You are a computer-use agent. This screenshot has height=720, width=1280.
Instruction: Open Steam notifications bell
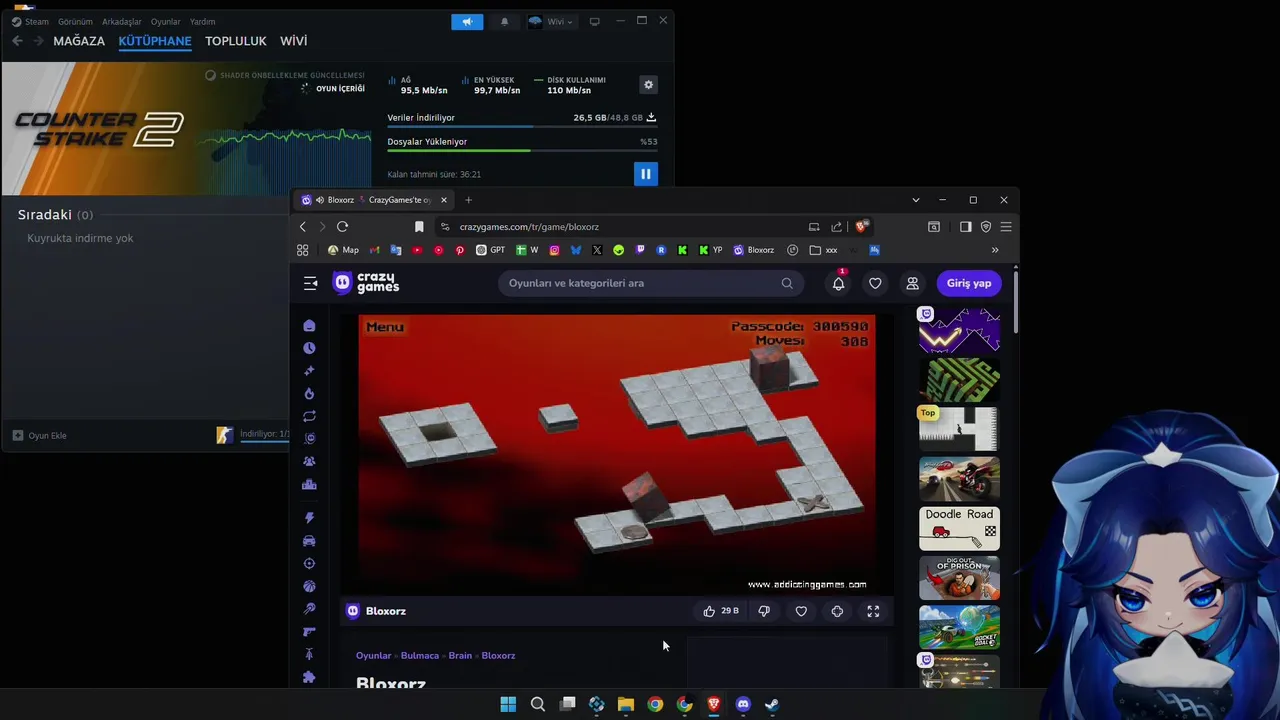[504, 21]
